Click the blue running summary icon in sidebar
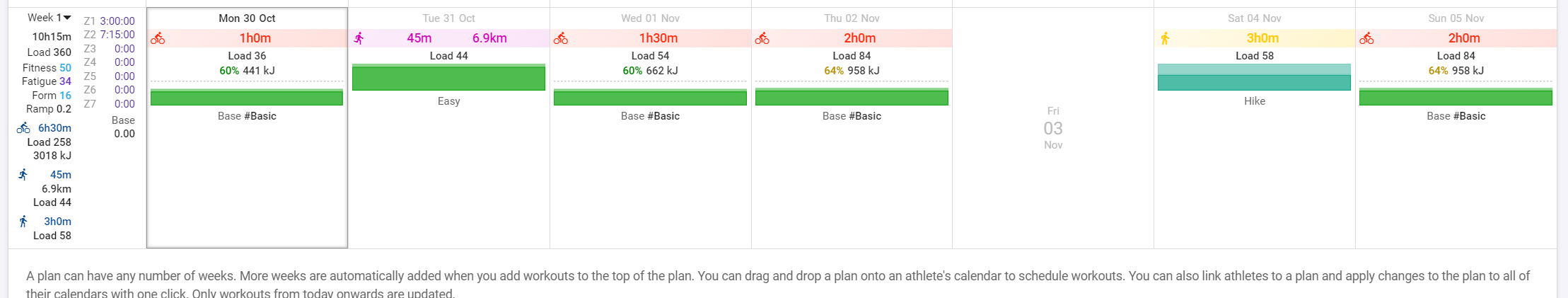1568x298 pixels. point(23,174)
